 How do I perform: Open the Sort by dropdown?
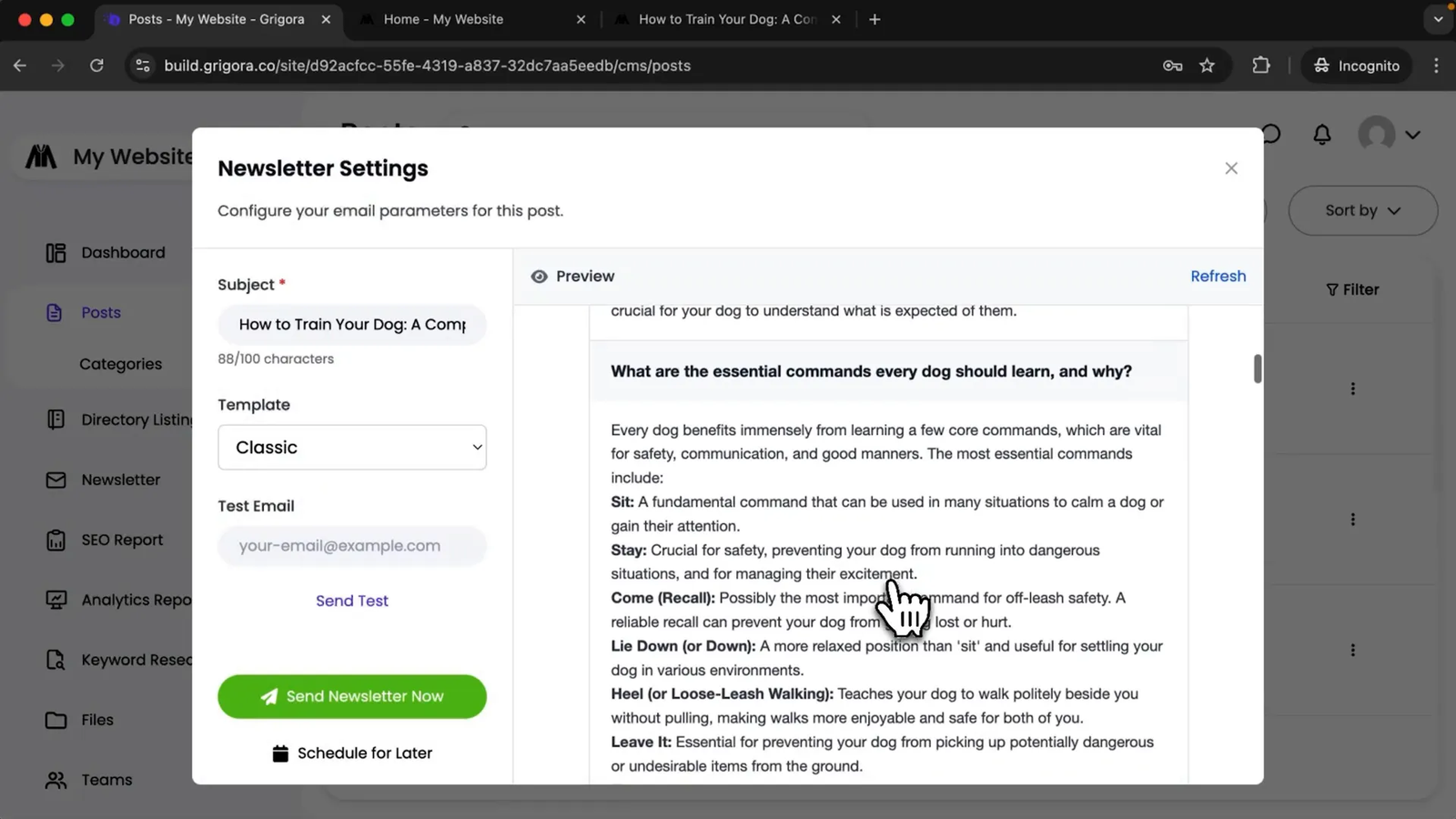click(x=1362, y=210)
